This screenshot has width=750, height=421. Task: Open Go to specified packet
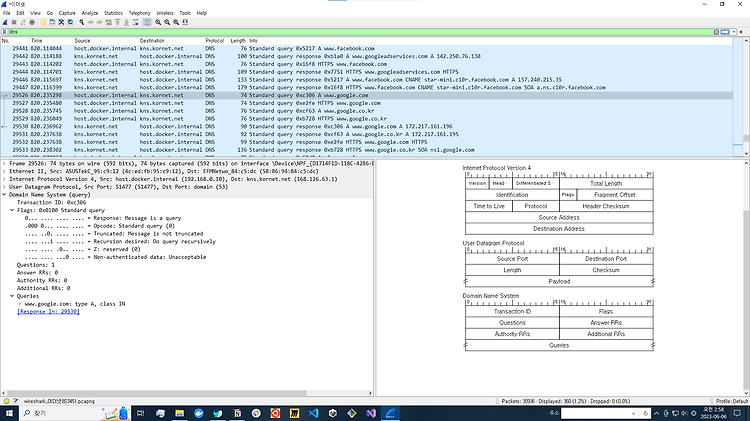pos(109,22)
